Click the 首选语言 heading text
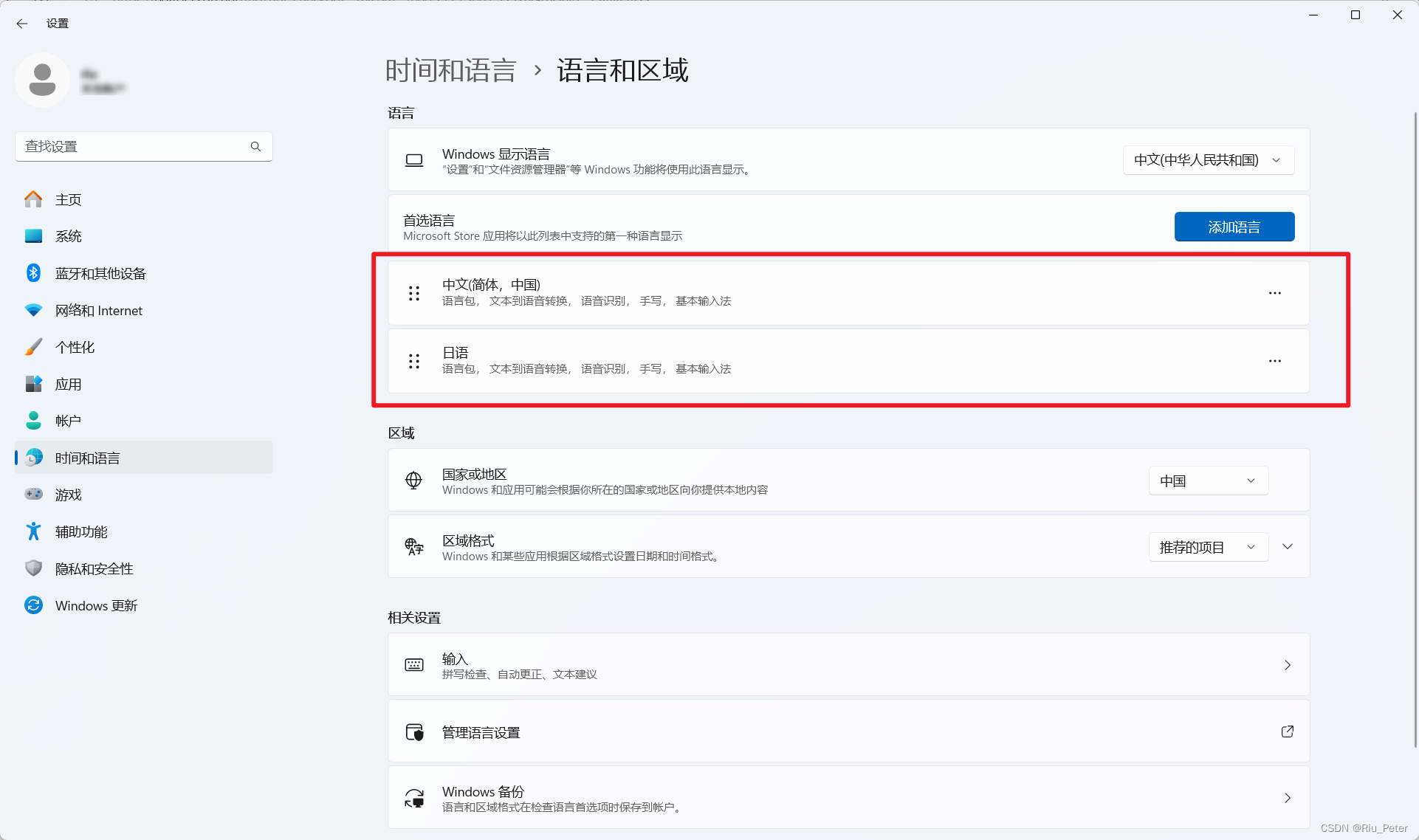The image size is (1419, 840). (x=429, y=220)
